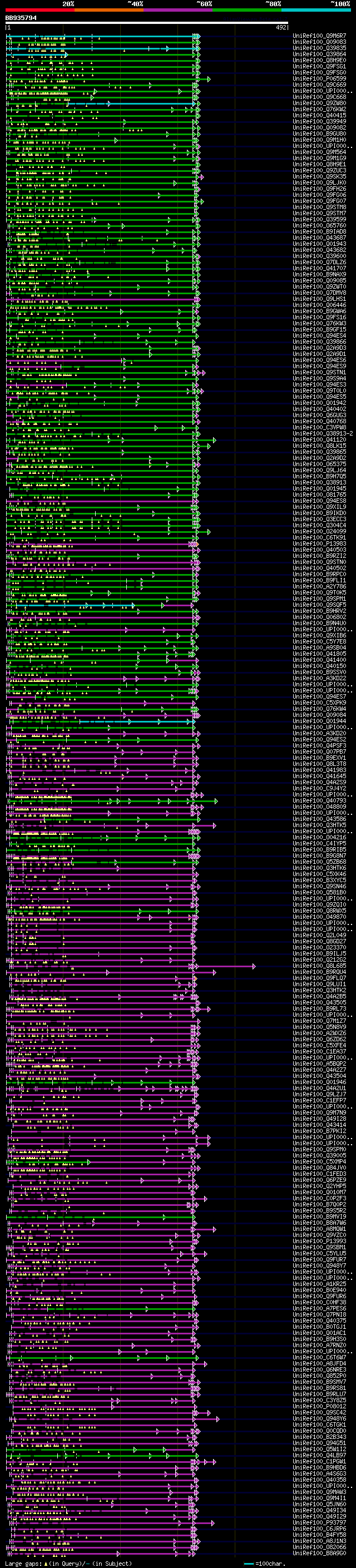Select hit label UniRef100_Q9C668
This screenshot has width=356, height=1568.
pos(319,97)
